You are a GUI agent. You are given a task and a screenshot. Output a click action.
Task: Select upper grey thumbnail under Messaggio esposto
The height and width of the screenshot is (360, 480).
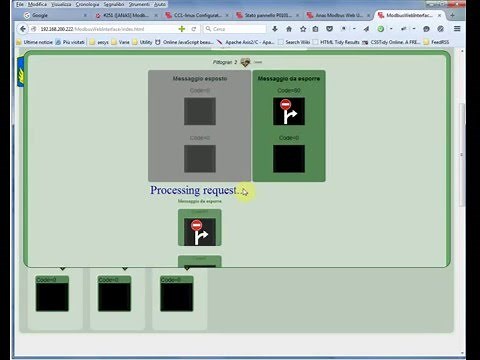click(x=200, y=111)
